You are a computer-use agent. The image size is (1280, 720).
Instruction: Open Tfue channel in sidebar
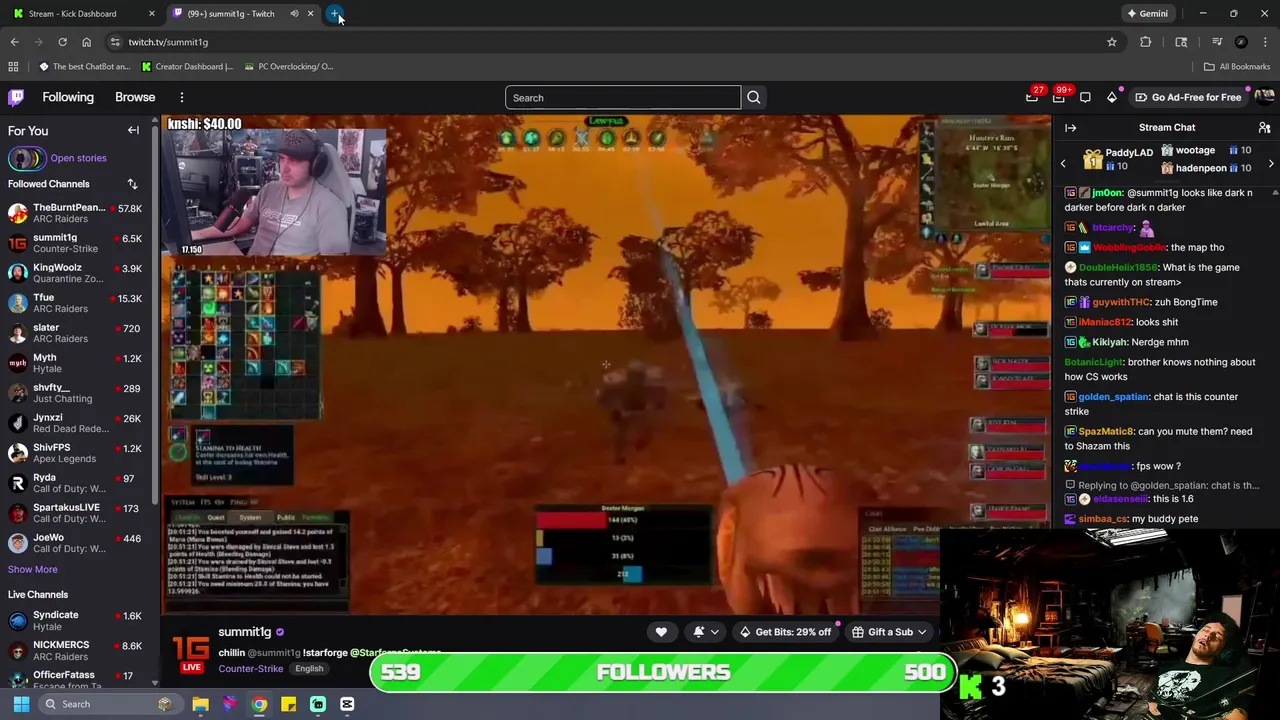coord(77,303)
